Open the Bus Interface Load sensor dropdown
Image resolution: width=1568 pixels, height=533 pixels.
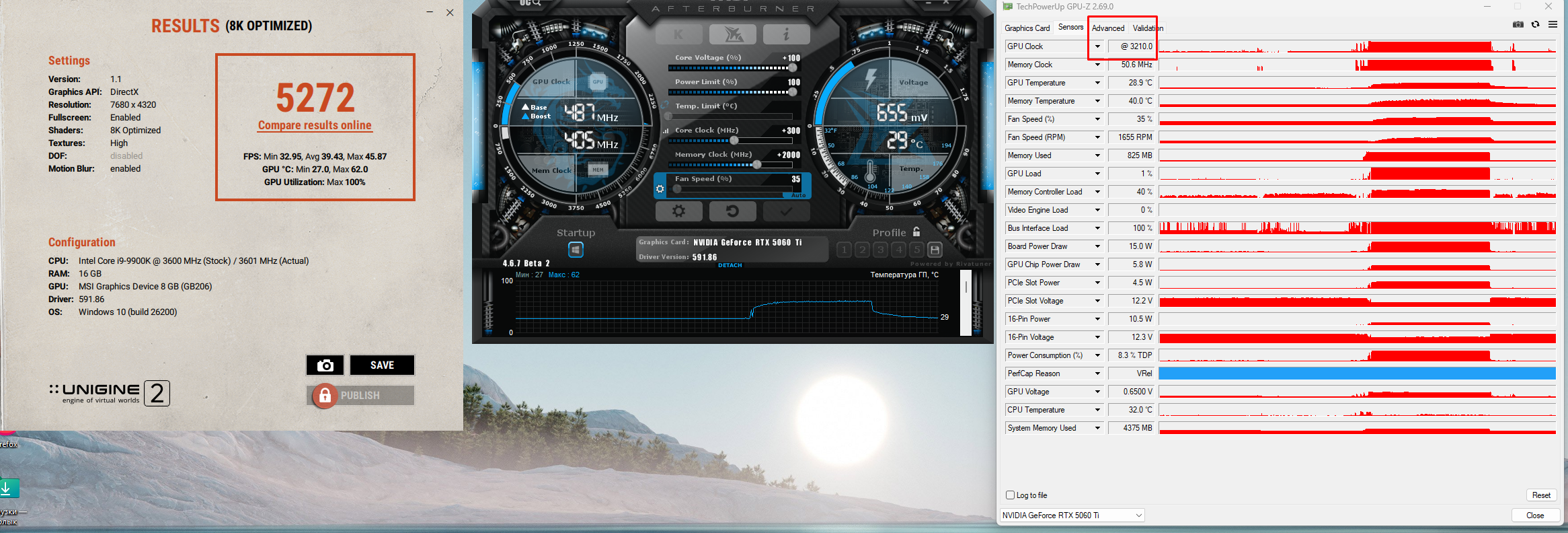coord(1097,228)
